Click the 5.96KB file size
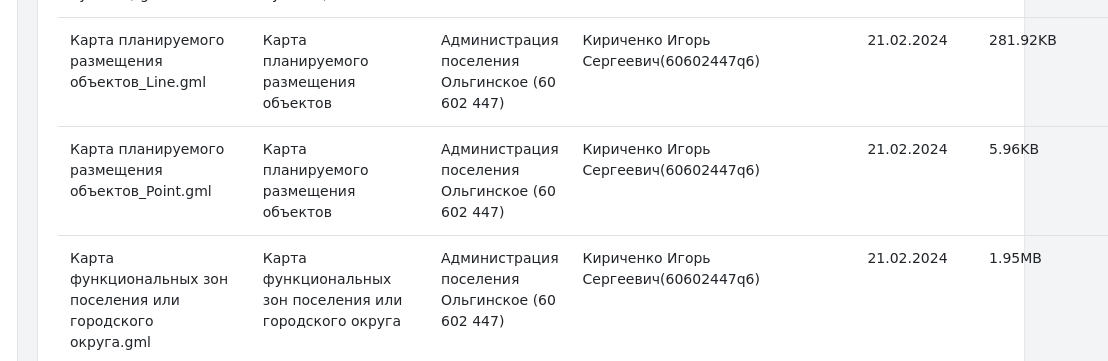1108x361 pixels. coord(1013,149)
